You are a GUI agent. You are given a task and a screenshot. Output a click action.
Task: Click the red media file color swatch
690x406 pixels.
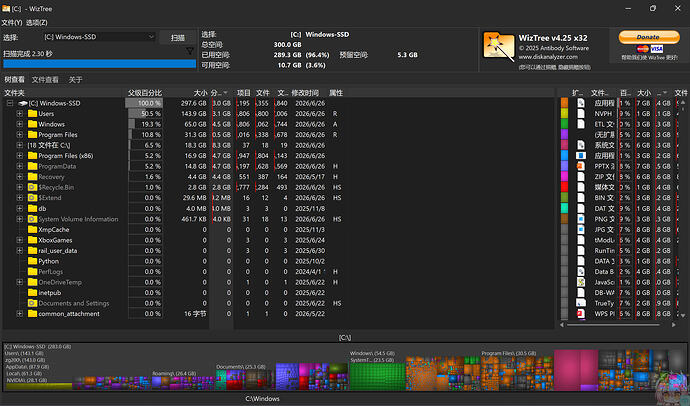(x=565, y=187)
